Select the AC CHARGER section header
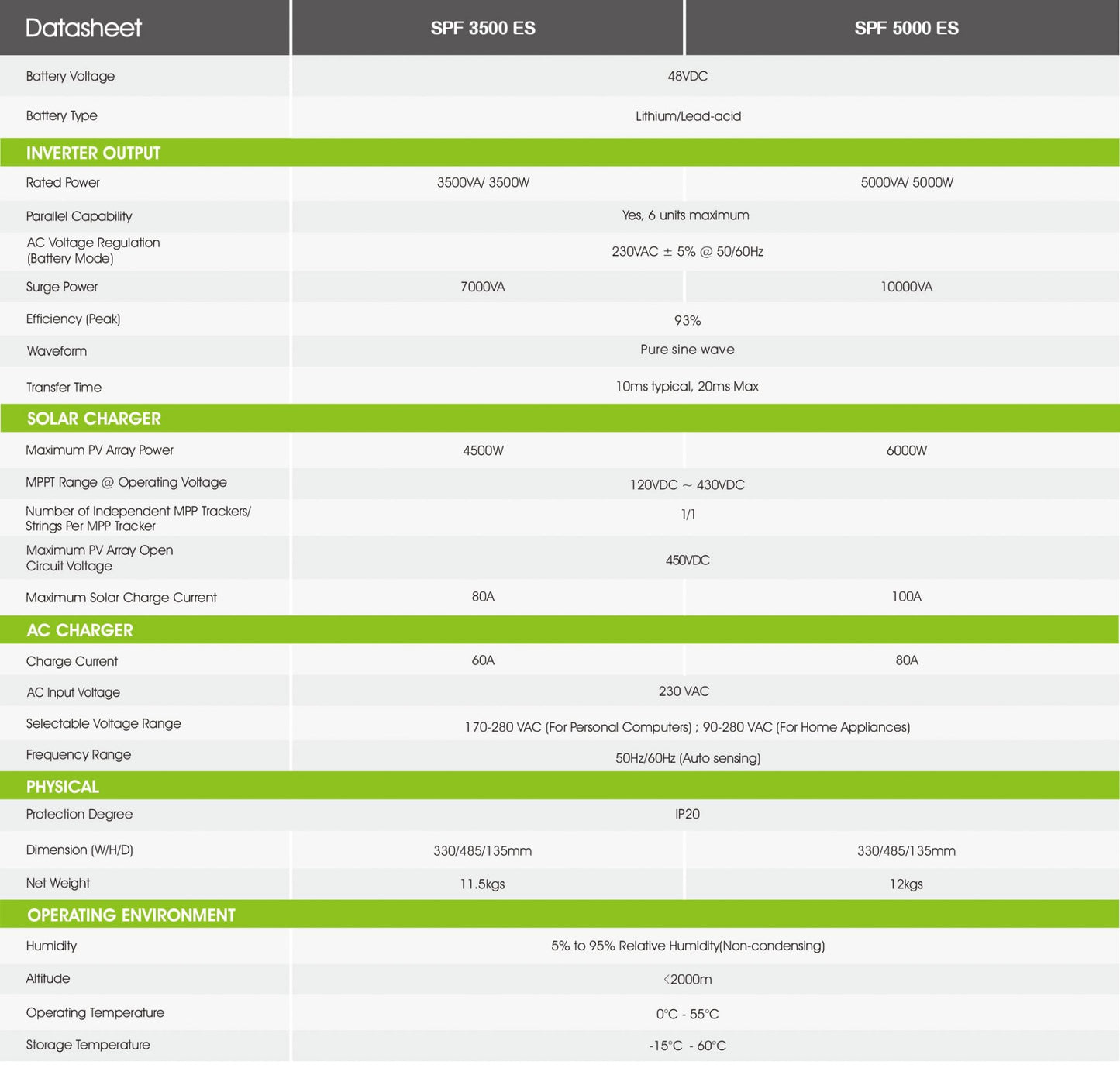The height and width of the screenshot is (1065, 1120). 80,630
